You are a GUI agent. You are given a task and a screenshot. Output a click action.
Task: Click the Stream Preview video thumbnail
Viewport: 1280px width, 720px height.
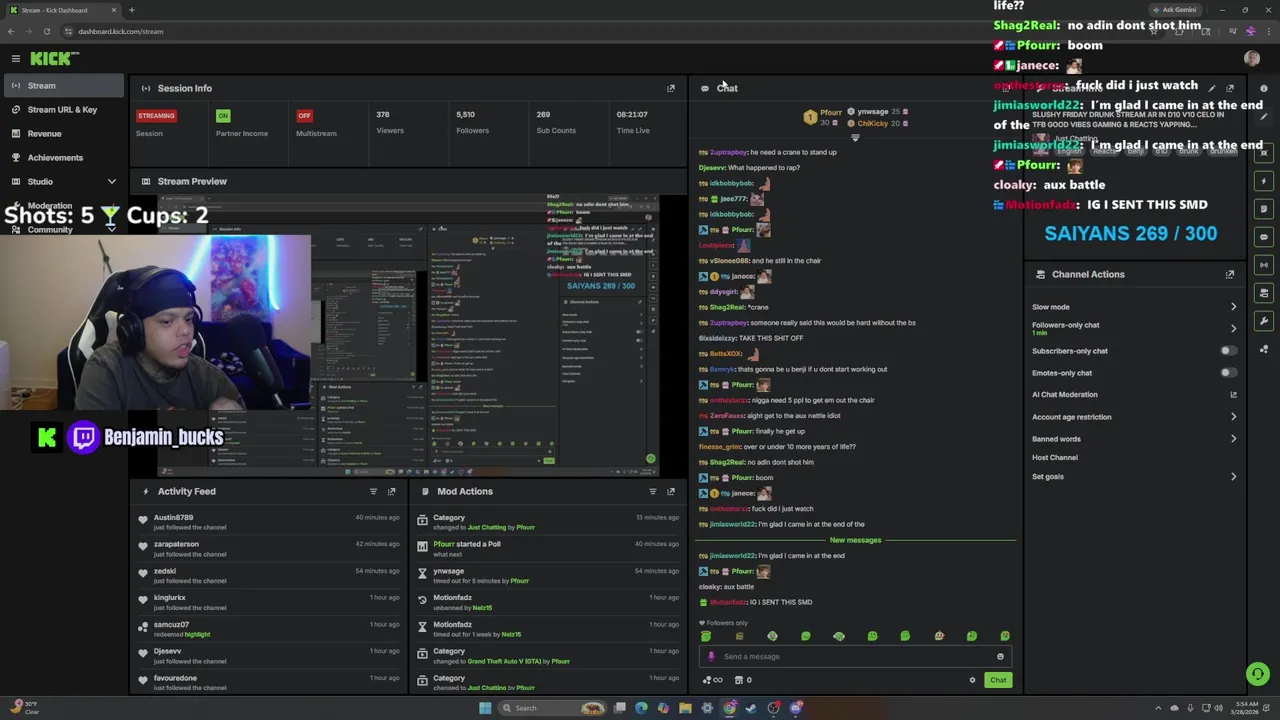(408, 335)
